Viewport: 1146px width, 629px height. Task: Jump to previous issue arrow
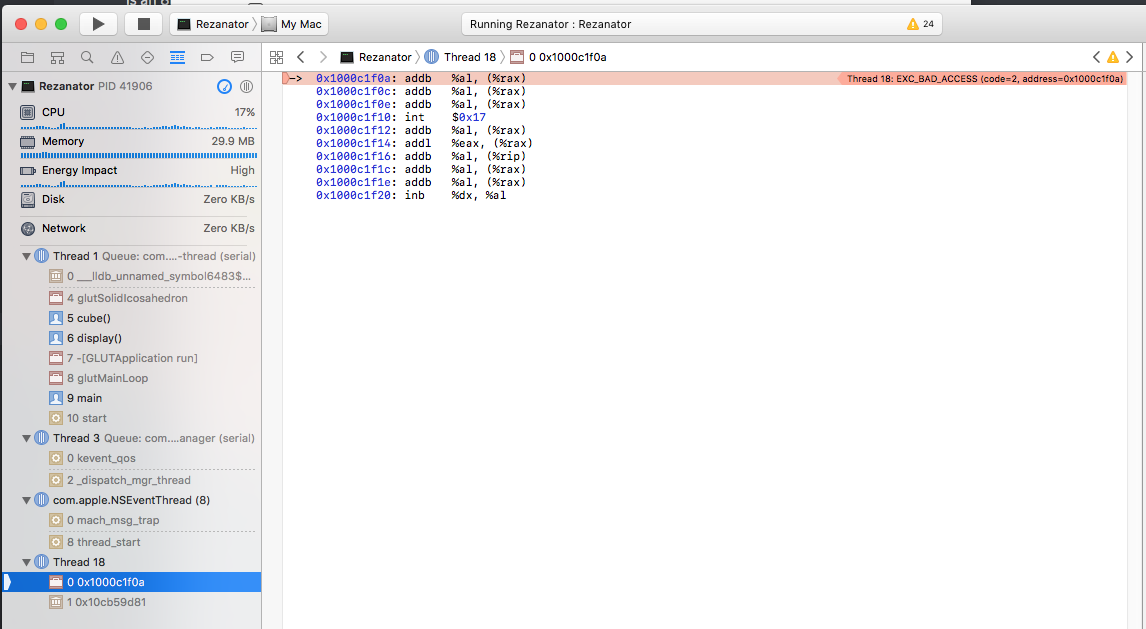[x=1096, y=57]
